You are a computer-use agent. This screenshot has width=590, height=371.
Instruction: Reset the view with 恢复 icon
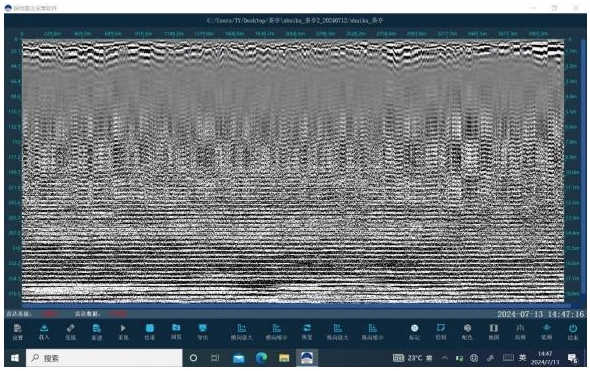point(307,332)
